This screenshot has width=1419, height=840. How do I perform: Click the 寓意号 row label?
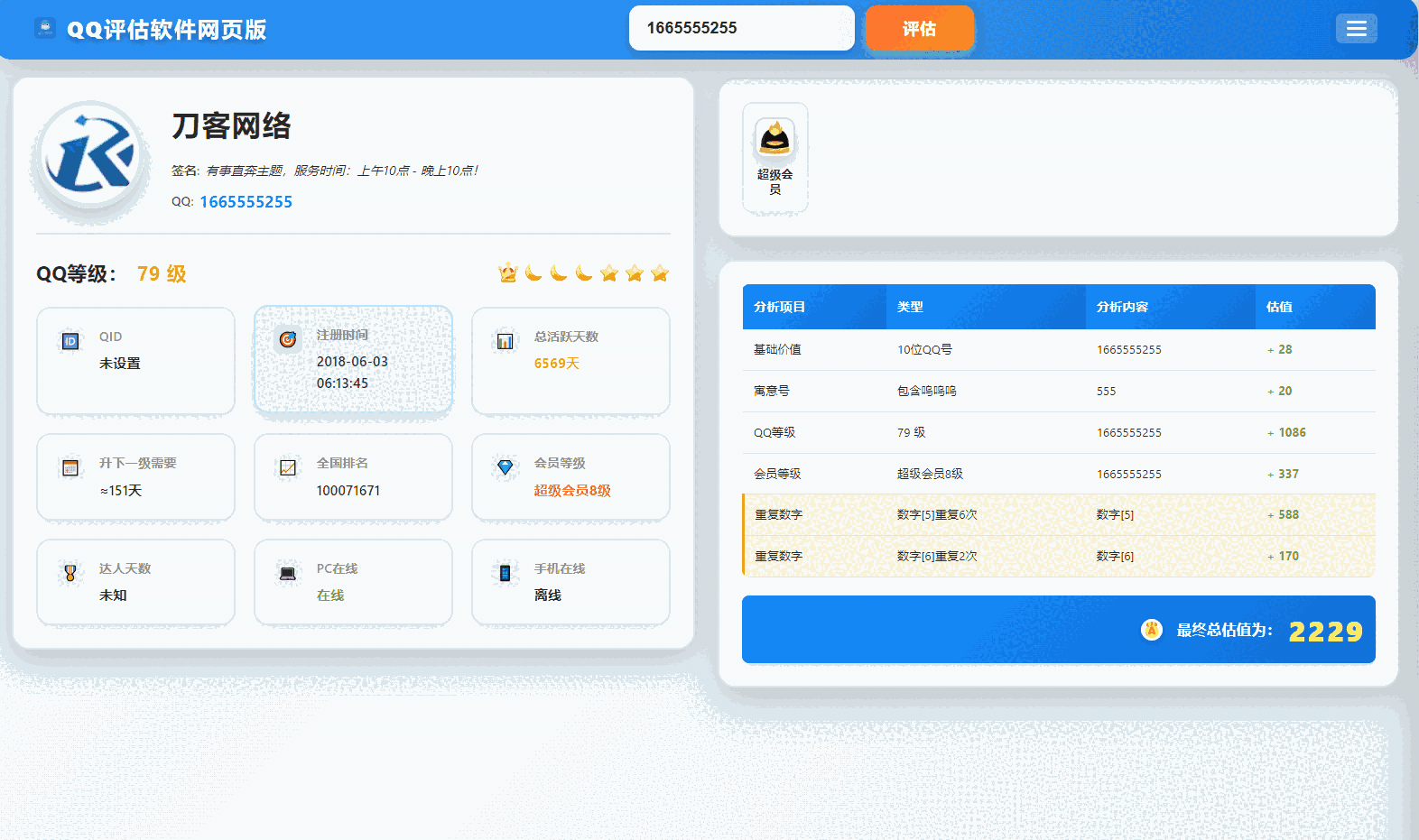click(x=772, y=391)
